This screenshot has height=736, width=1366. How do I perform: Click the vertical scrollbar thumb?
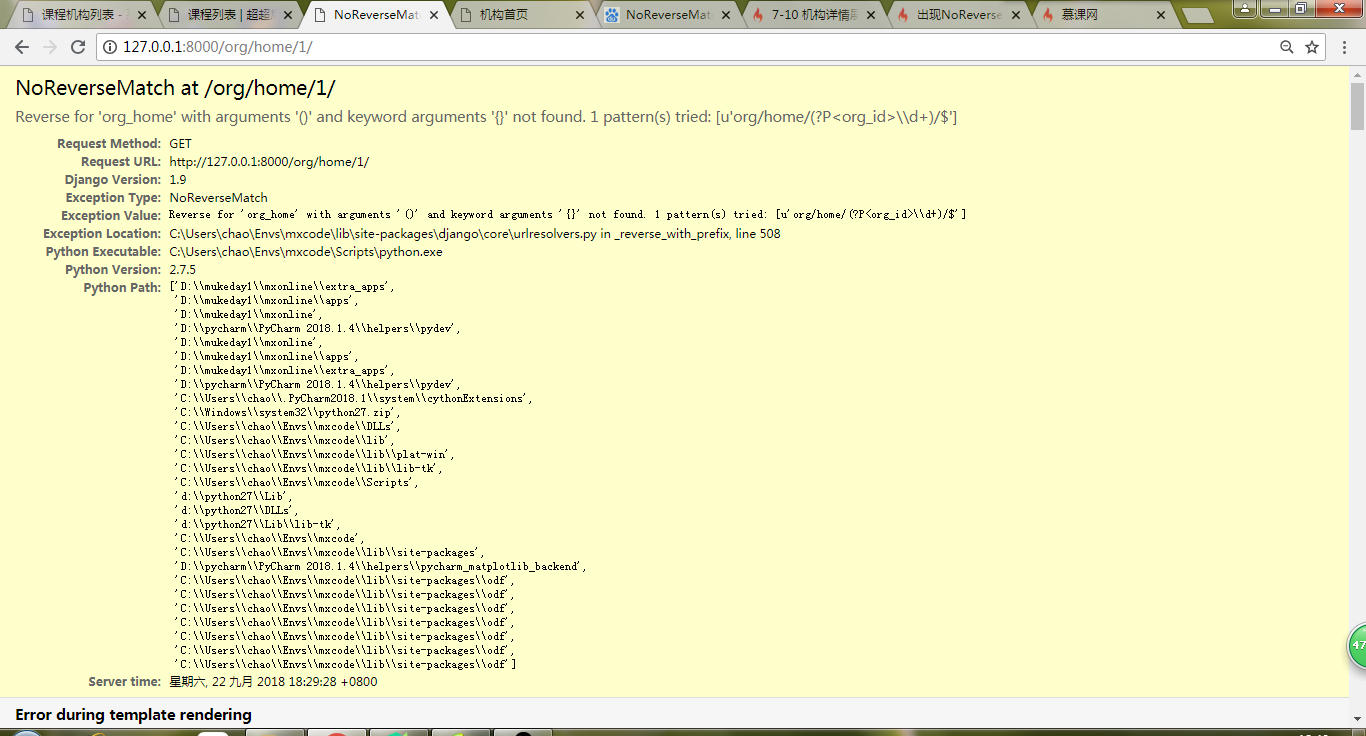1357,106
